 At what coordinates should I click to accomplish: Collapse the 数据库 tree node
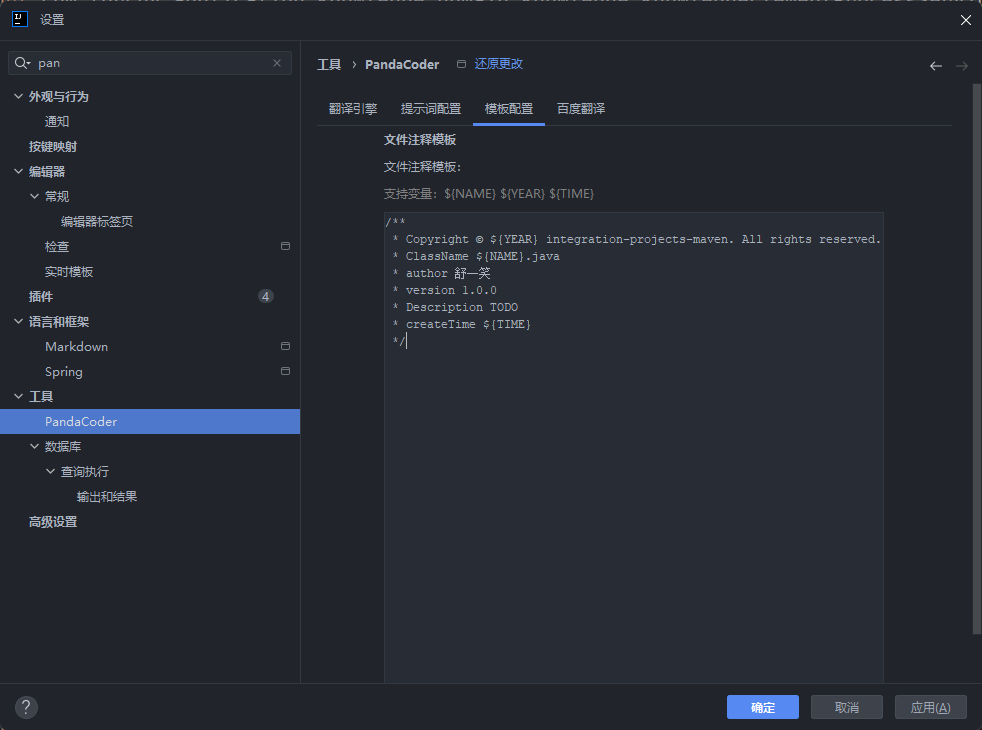coord(34,446)
